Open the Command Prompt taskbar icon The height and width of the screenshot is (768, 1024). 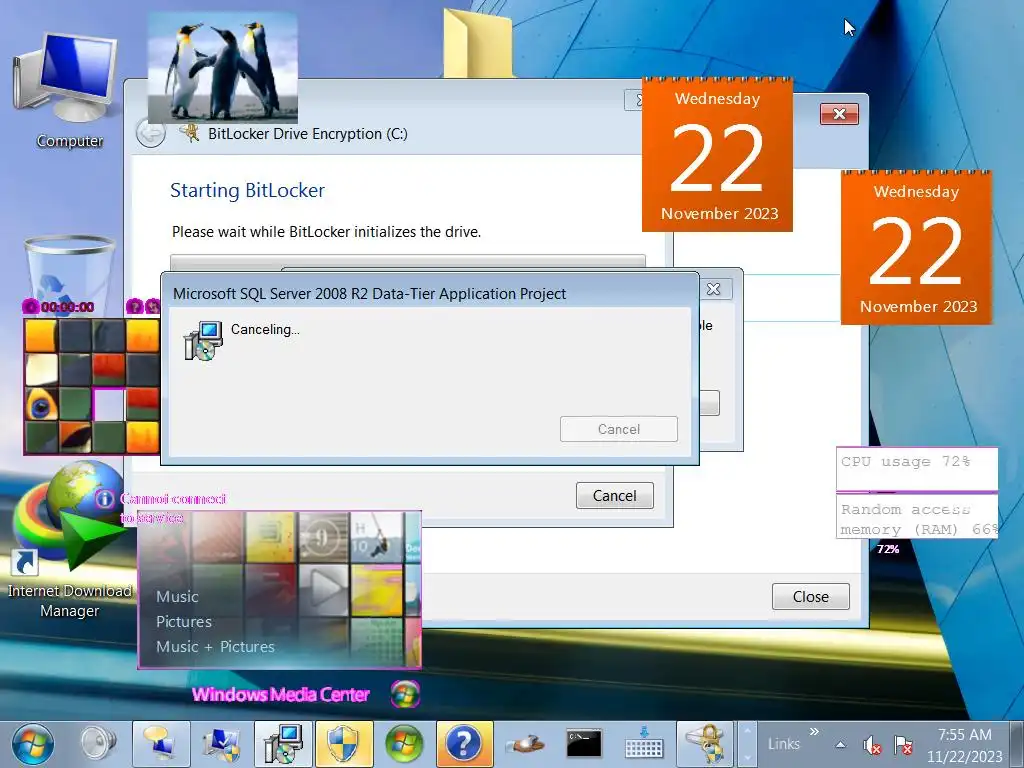tap(584, 744)
